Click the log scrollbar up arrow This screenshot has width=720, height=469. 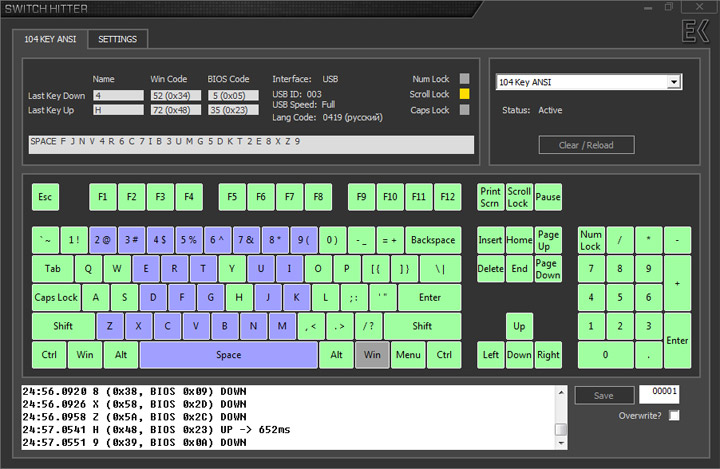coord(561,392)
